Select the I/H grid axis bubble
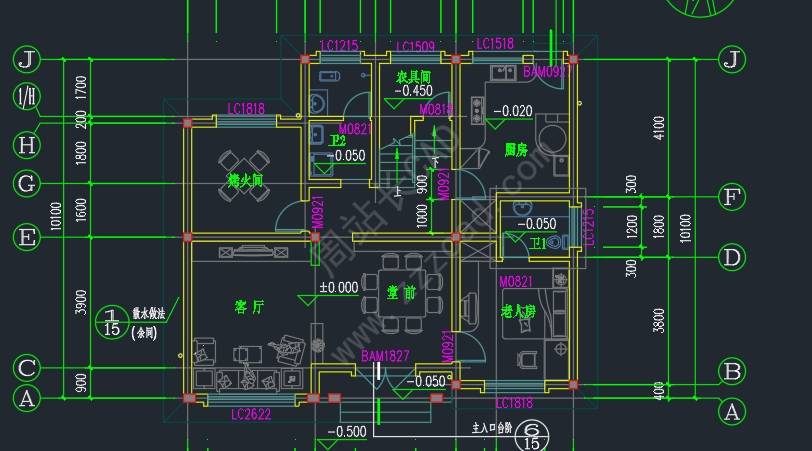812x451 pixels. 27,97
